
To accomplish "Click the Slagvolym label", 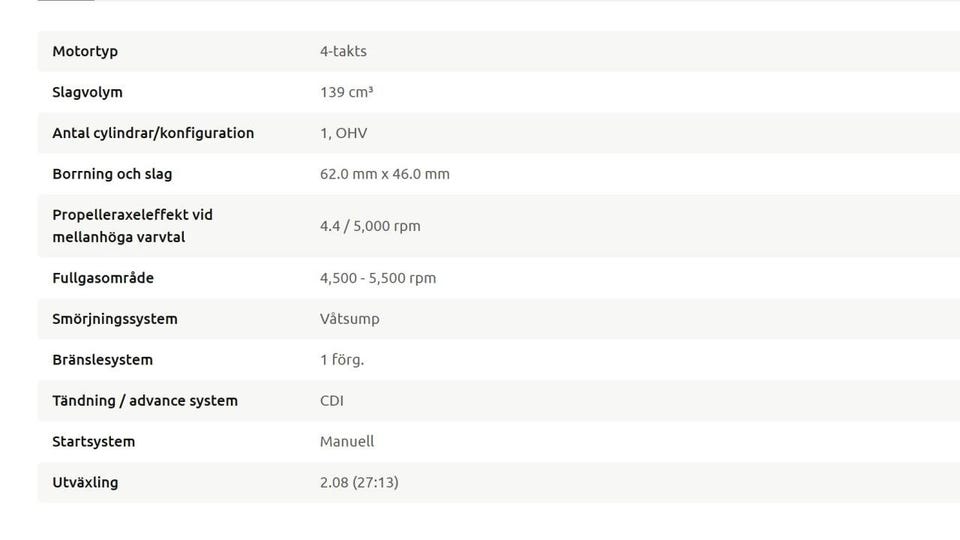I will tap(87, 92).
